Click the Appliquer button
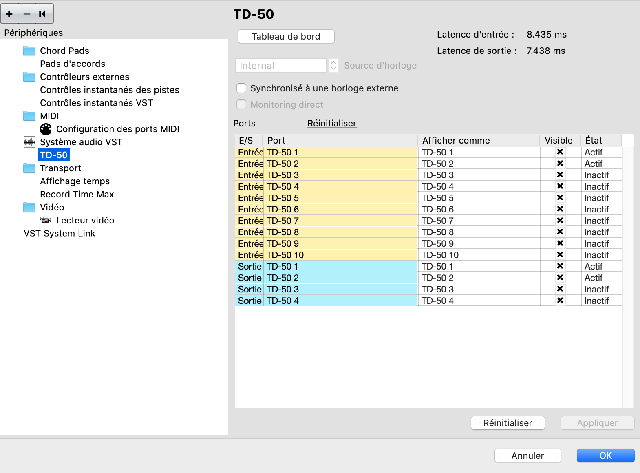This screenshot has height=473, width=640. [x=597, y=423]
